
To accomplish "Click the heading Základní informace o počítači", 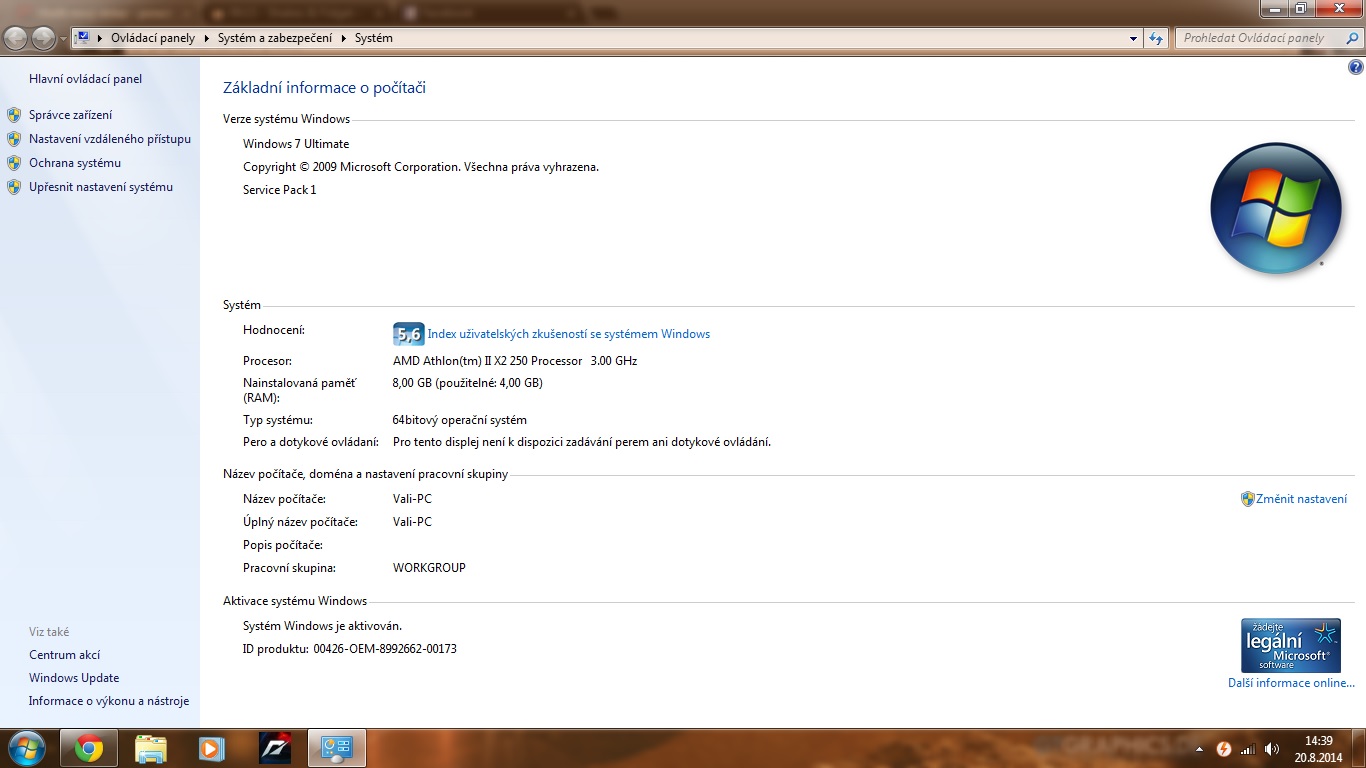I will [x=325, y=88].
